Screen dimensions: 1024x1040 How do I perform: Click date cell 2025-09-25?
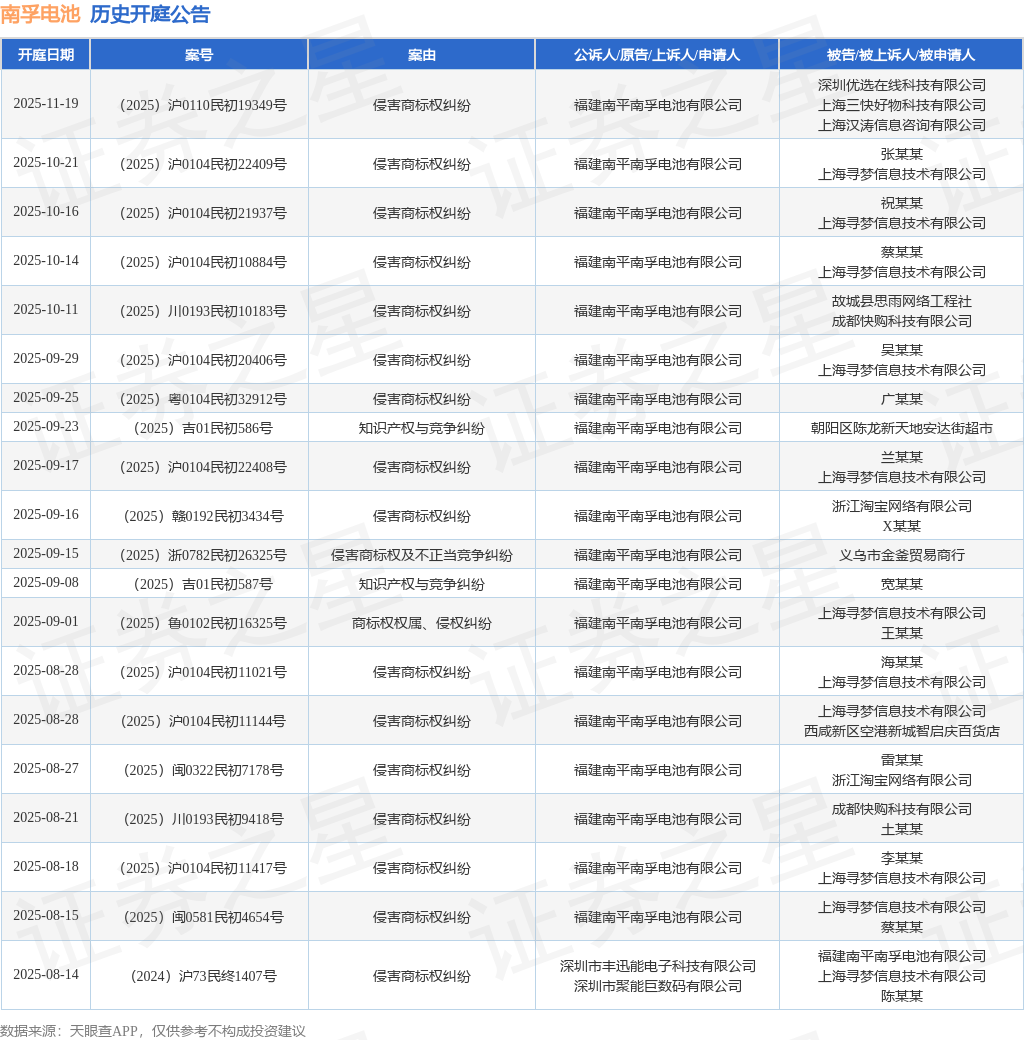46,397
